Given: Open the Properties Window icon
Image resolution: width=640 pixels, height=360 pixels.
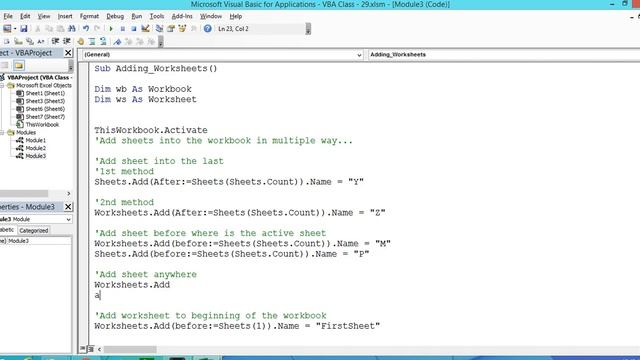Looking at the screenshot, I should click(x=171, y=29).
